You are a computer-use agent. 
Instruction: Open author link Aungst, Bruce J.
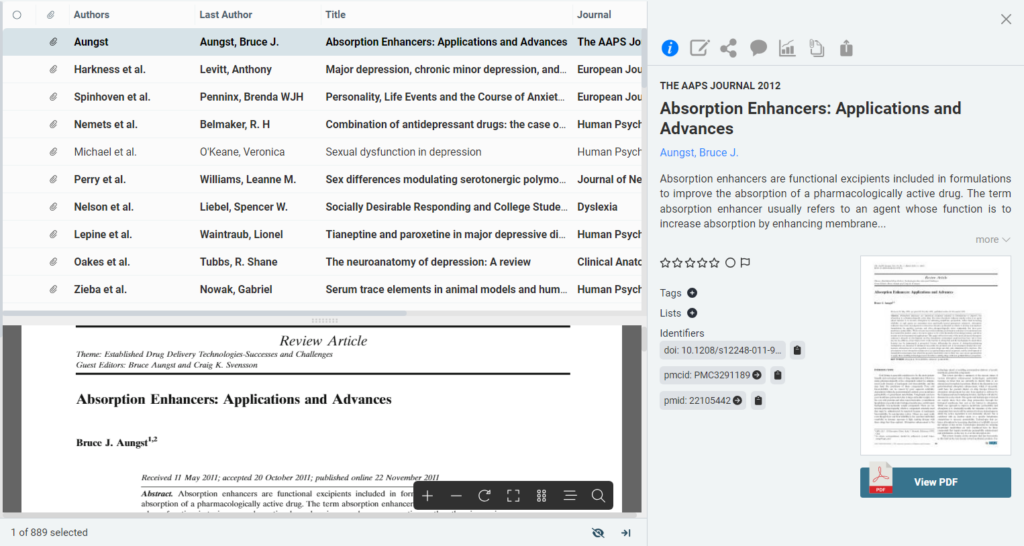699,152
